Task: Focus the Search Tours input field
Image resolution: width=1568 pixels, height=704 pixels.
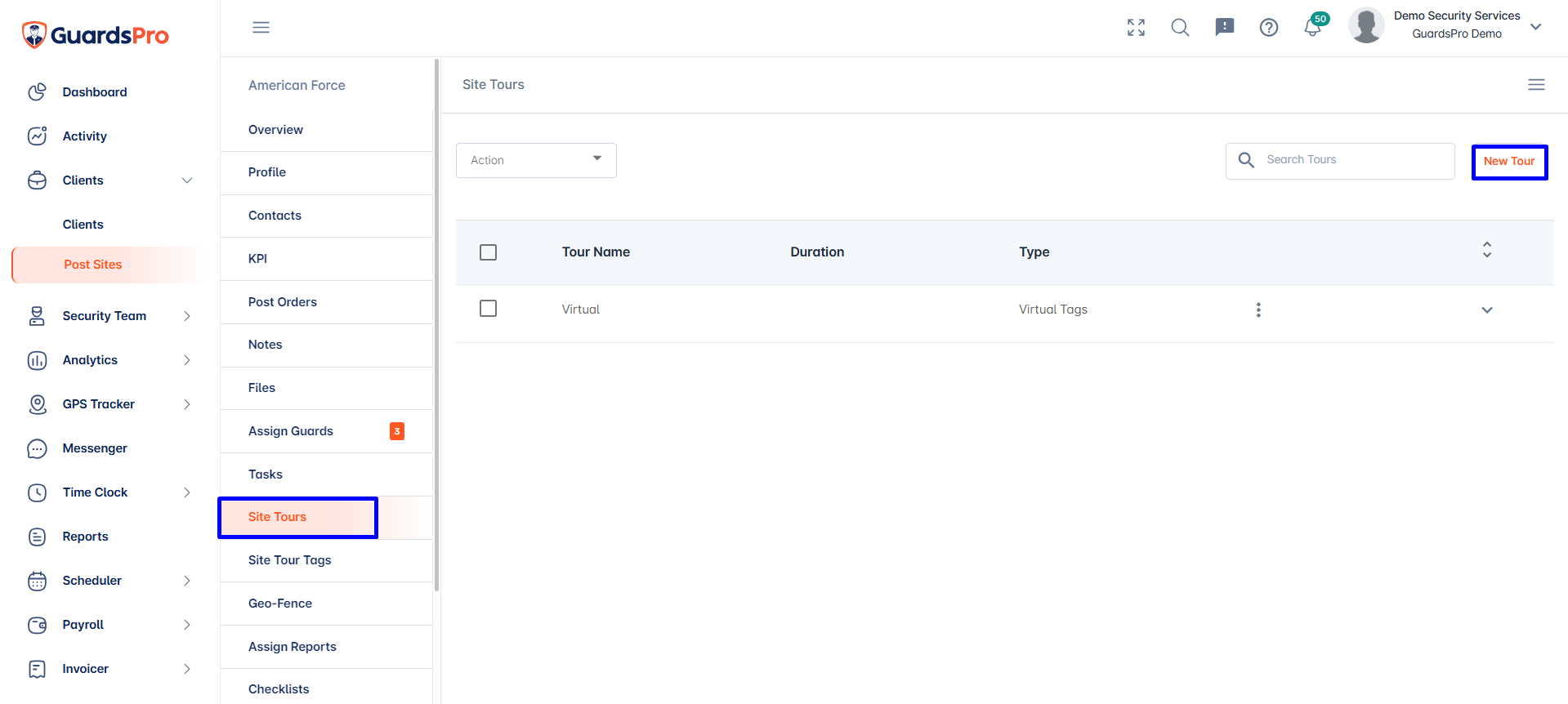Action: [x=1340, y=161]
